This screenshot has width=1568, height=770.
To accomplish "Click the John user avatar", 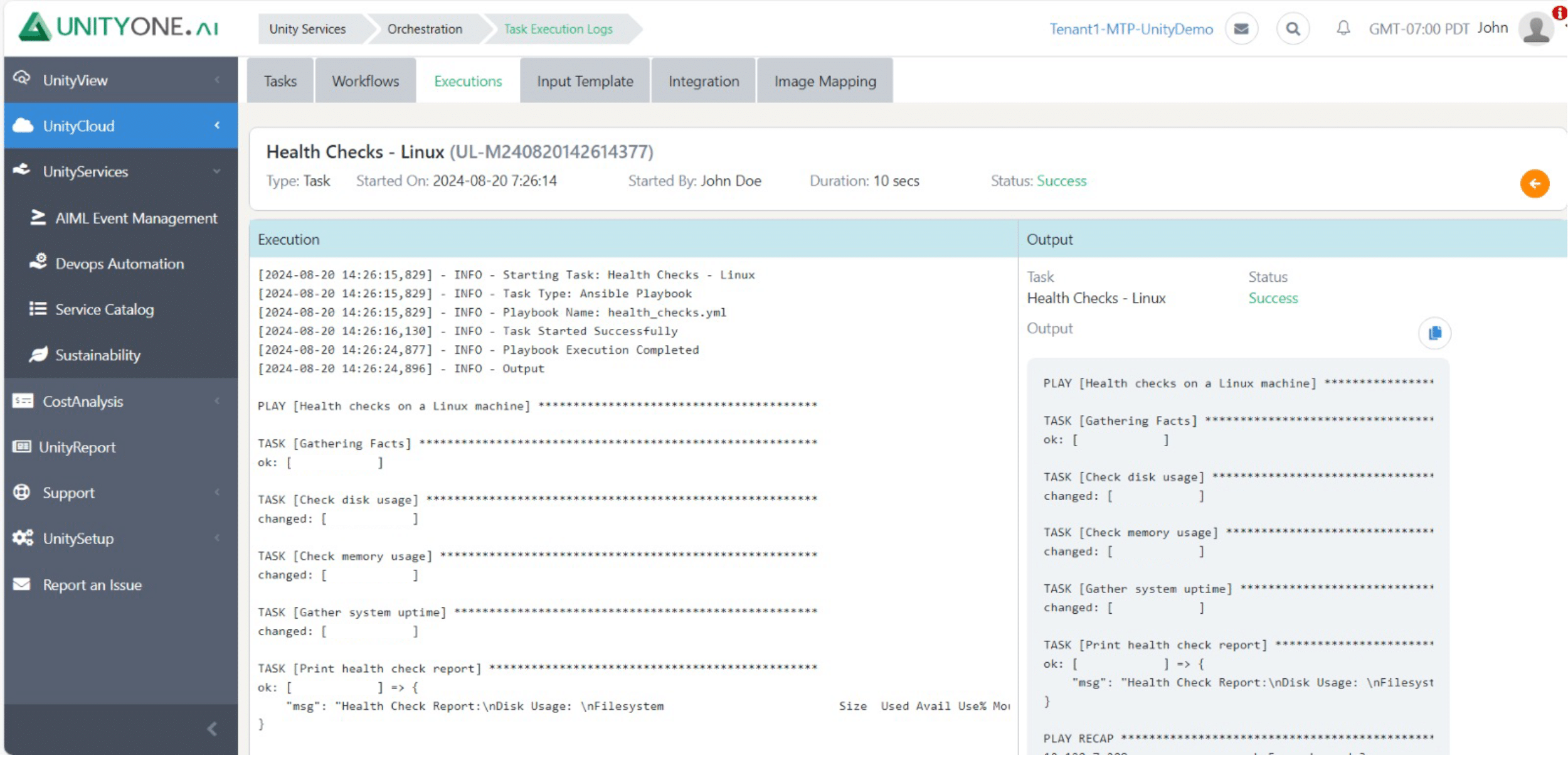I will [1536, 29].
